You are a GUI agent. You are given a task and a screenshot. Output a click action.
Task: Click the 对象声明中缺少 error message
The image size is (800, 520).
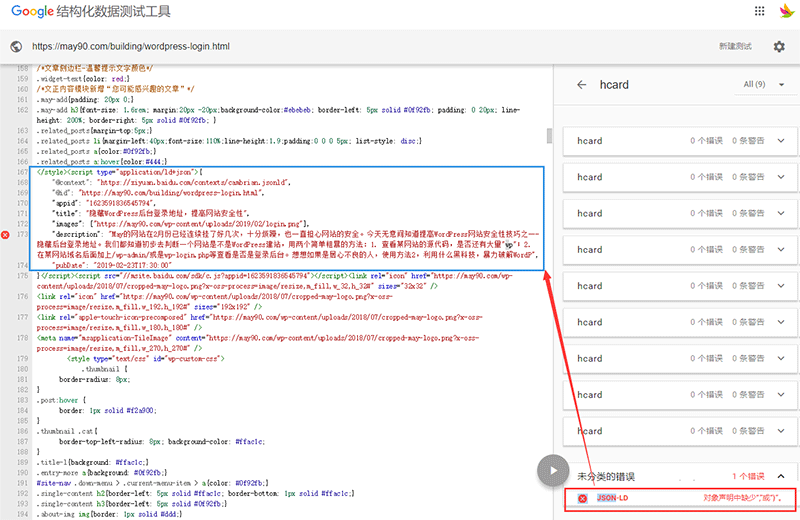point(742,498)
